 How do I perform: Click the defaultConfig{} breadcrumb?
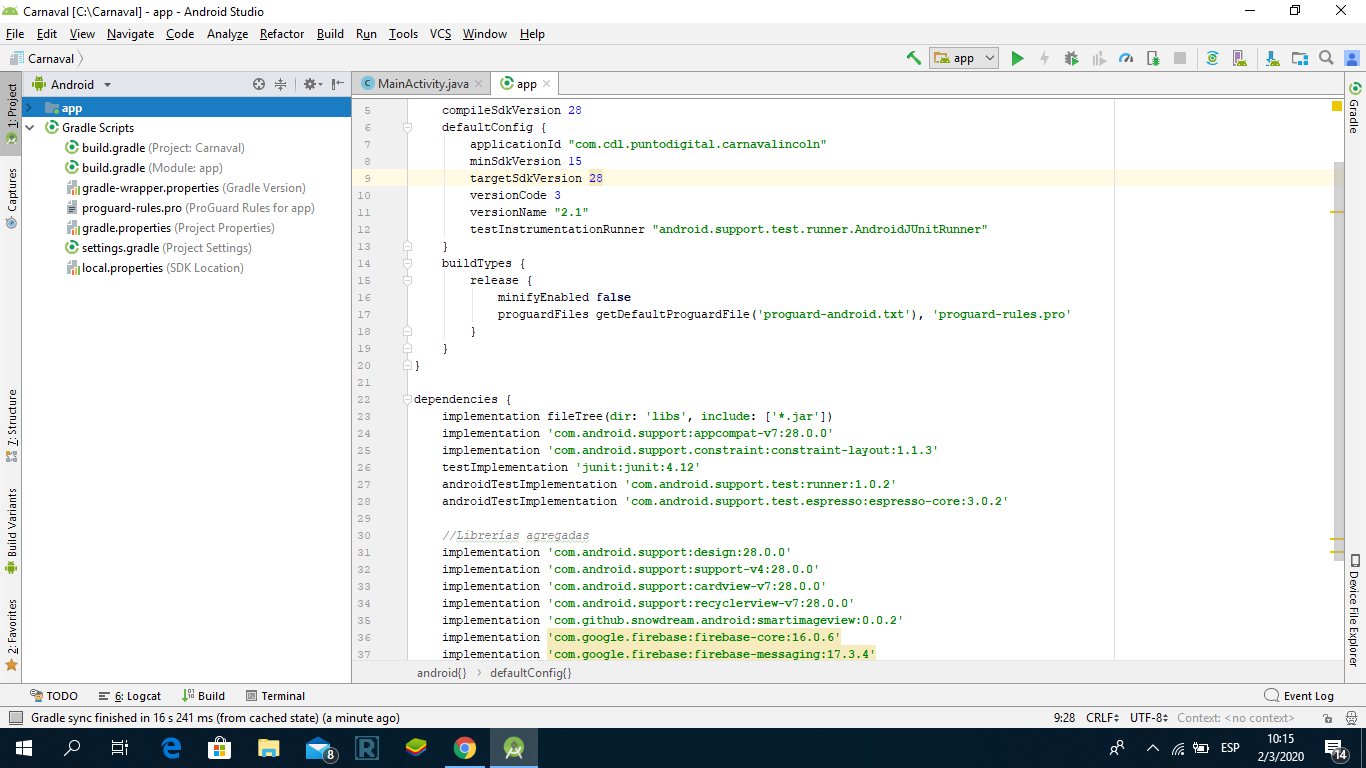click(530, 673)
